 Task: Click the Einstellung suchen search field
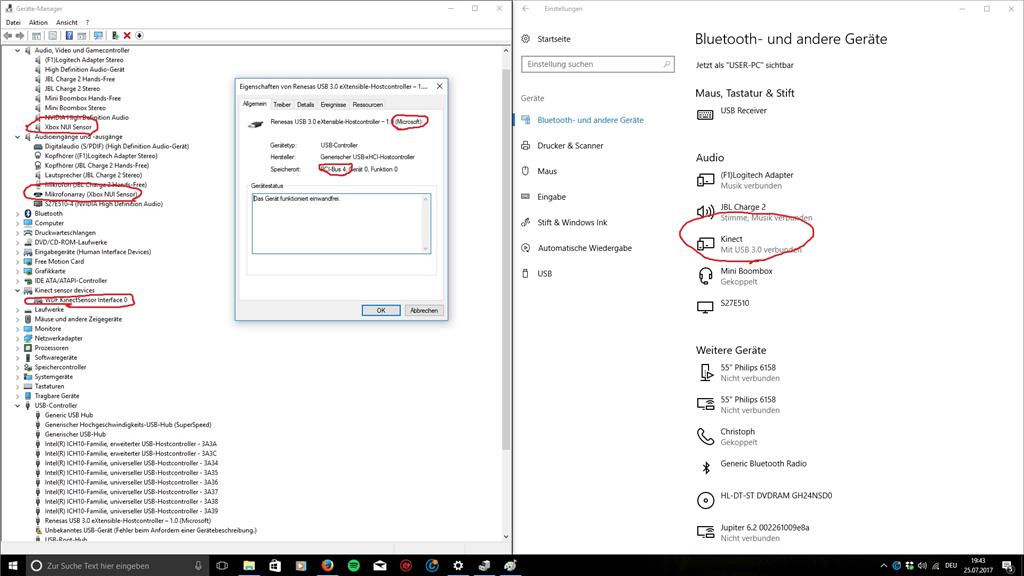[x=598, y=64]
